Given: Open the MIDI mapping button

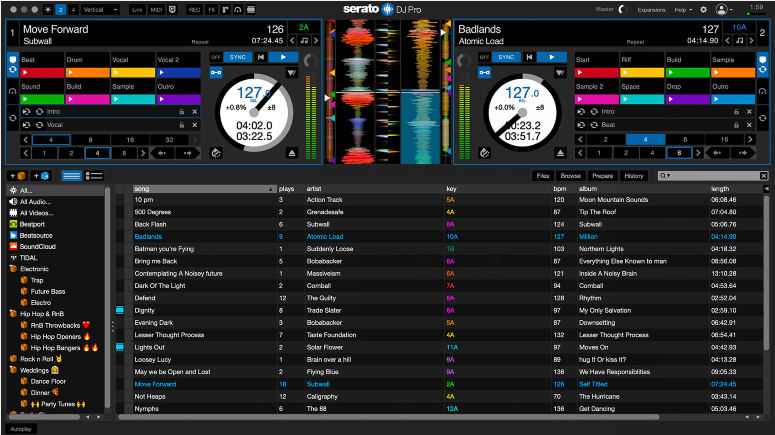Looking at the screenshot, I should click(156, 9).
